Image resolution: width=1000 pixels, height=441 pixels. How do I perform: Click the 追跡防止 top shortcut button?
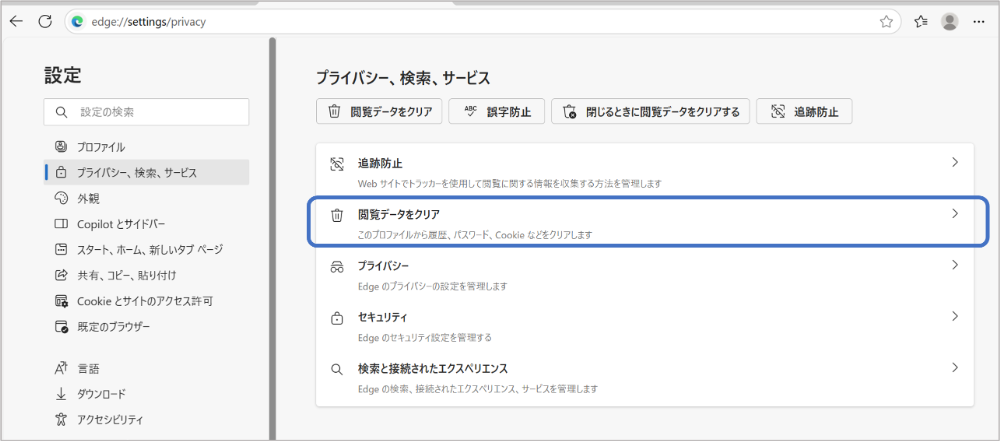804,112
